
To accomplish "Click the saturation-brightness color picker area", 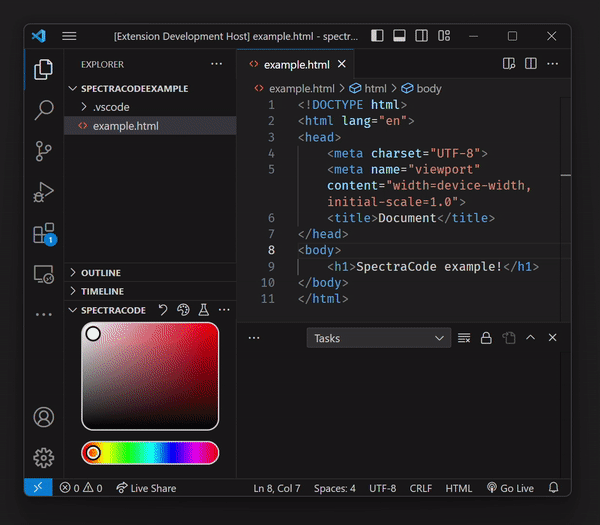I will tap(150, 376).
